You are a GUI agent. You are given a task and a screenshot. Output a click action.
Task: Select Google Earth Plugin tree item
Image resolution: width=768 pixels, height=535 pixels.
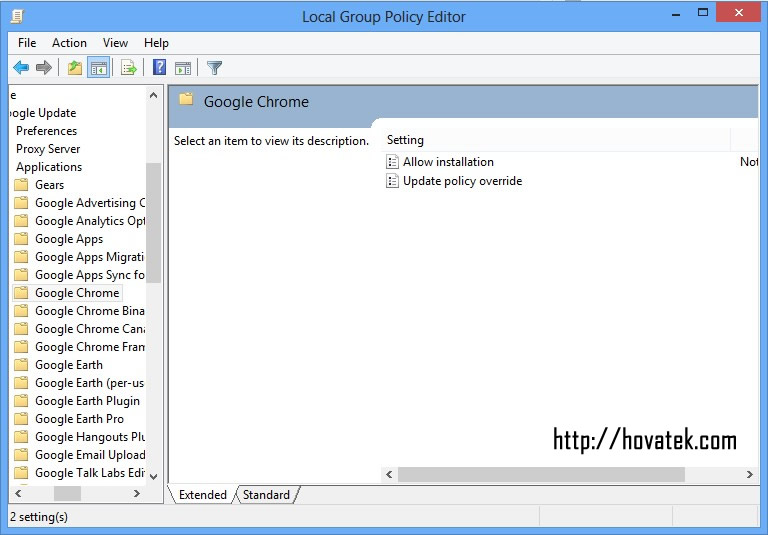pos(87,401)
